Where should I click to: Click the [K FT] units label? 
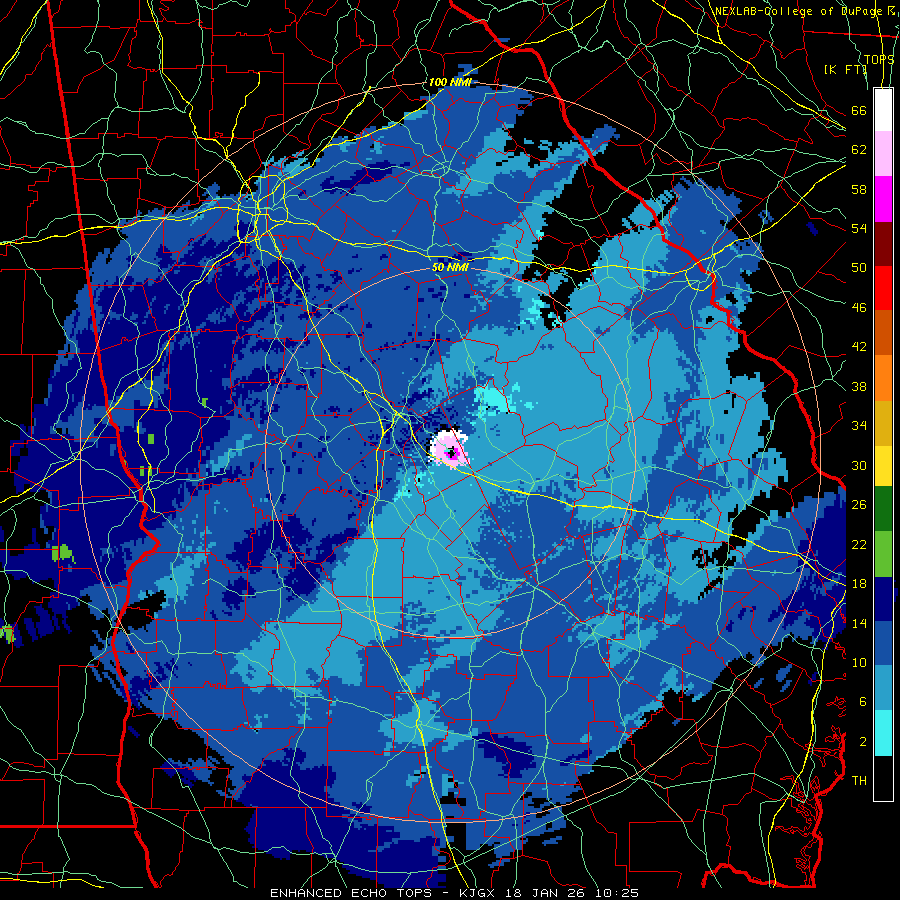pos(845,69)
